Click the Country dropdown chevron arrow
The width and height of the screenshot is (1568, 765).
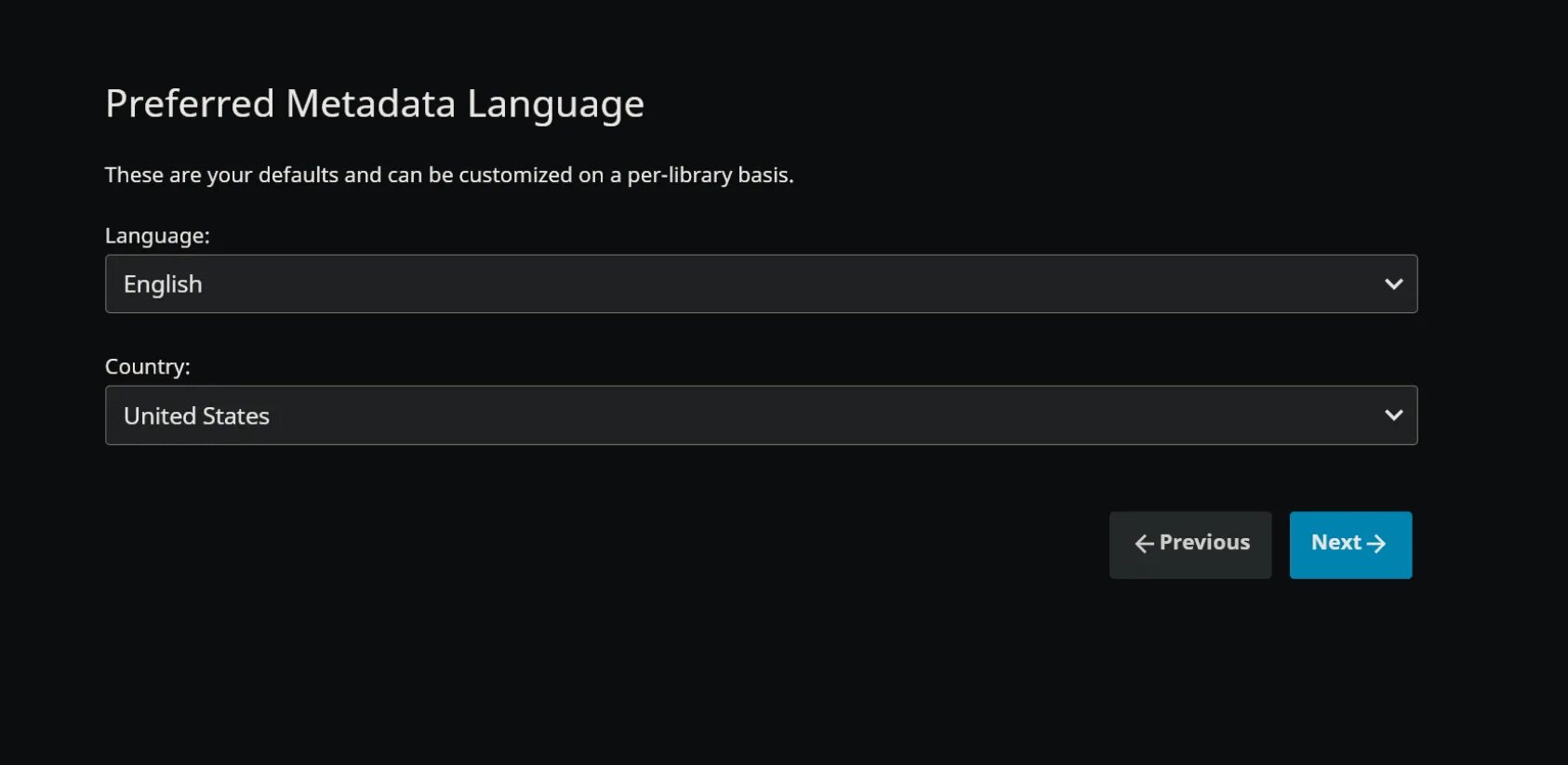pos(1393,415)
